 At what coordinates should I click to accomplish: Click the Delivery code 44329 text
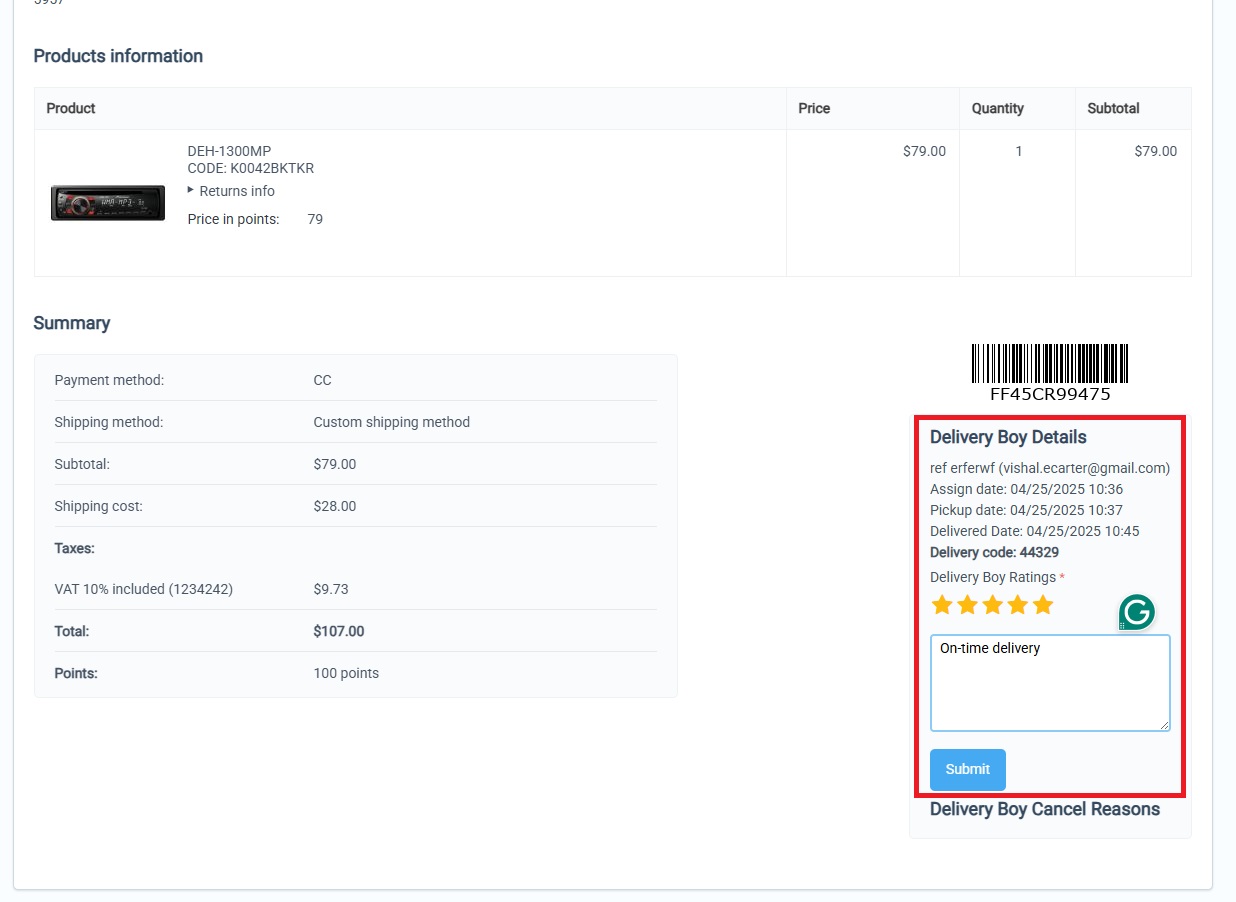point(994,552)
